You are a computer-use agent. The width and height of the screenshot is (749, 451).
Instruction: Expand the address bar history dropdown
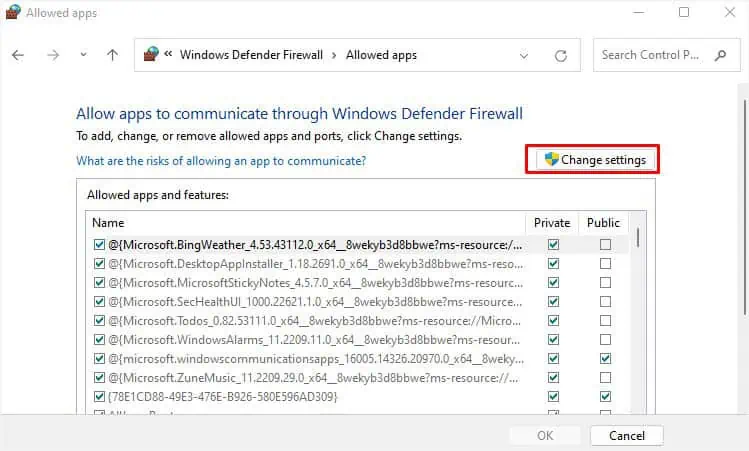point(525,55)
